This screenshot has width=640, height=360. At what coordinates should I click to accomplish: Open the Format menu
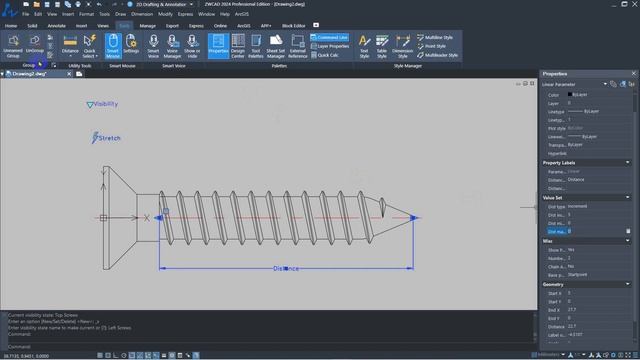click(86, 14)
